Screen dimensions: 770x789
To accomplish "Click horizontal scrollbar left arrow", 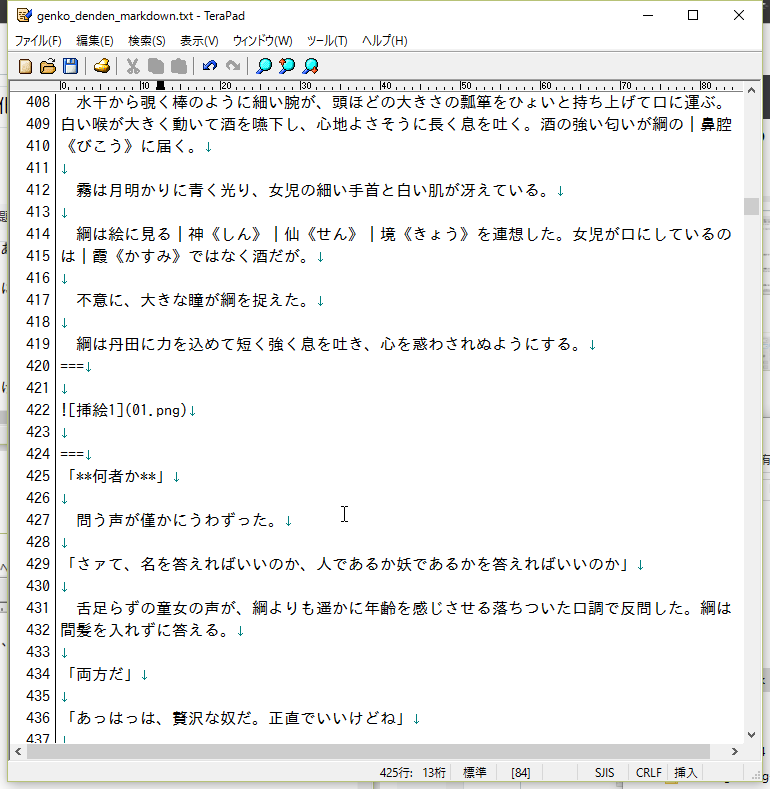I will coord(18,752).
